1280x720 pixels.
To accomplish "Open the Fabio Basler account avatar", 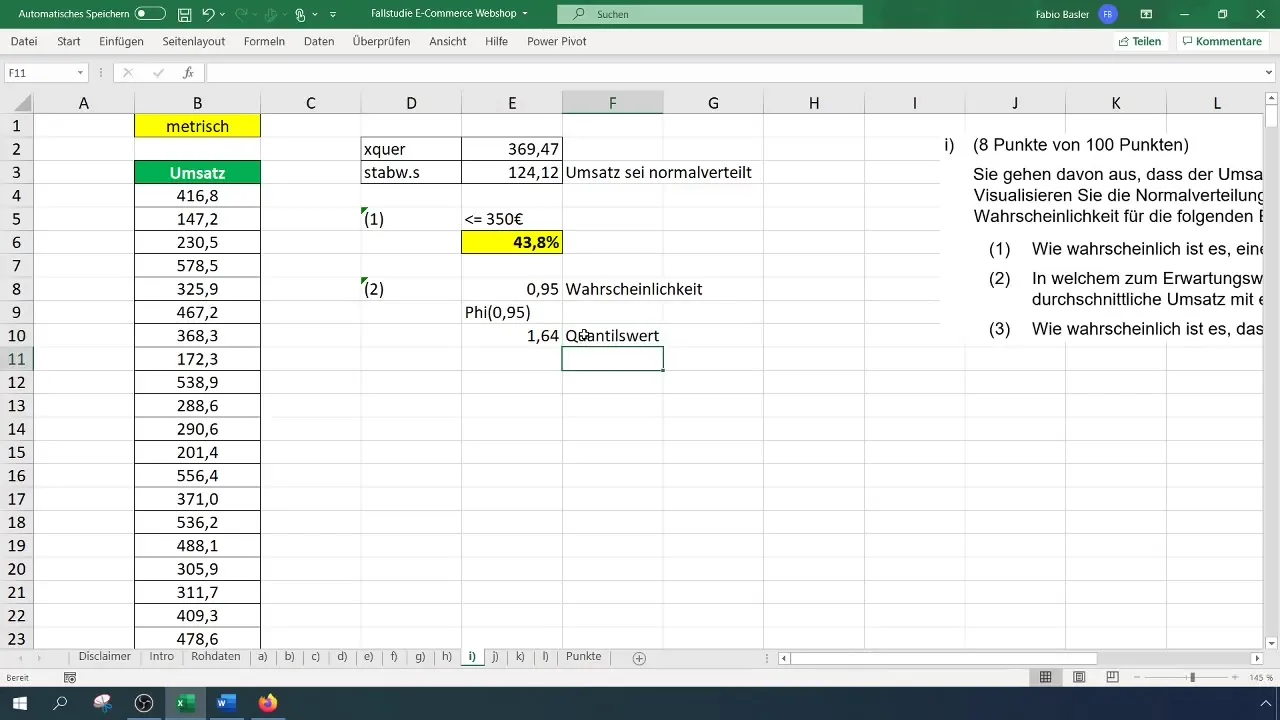I will [1107, 14].
